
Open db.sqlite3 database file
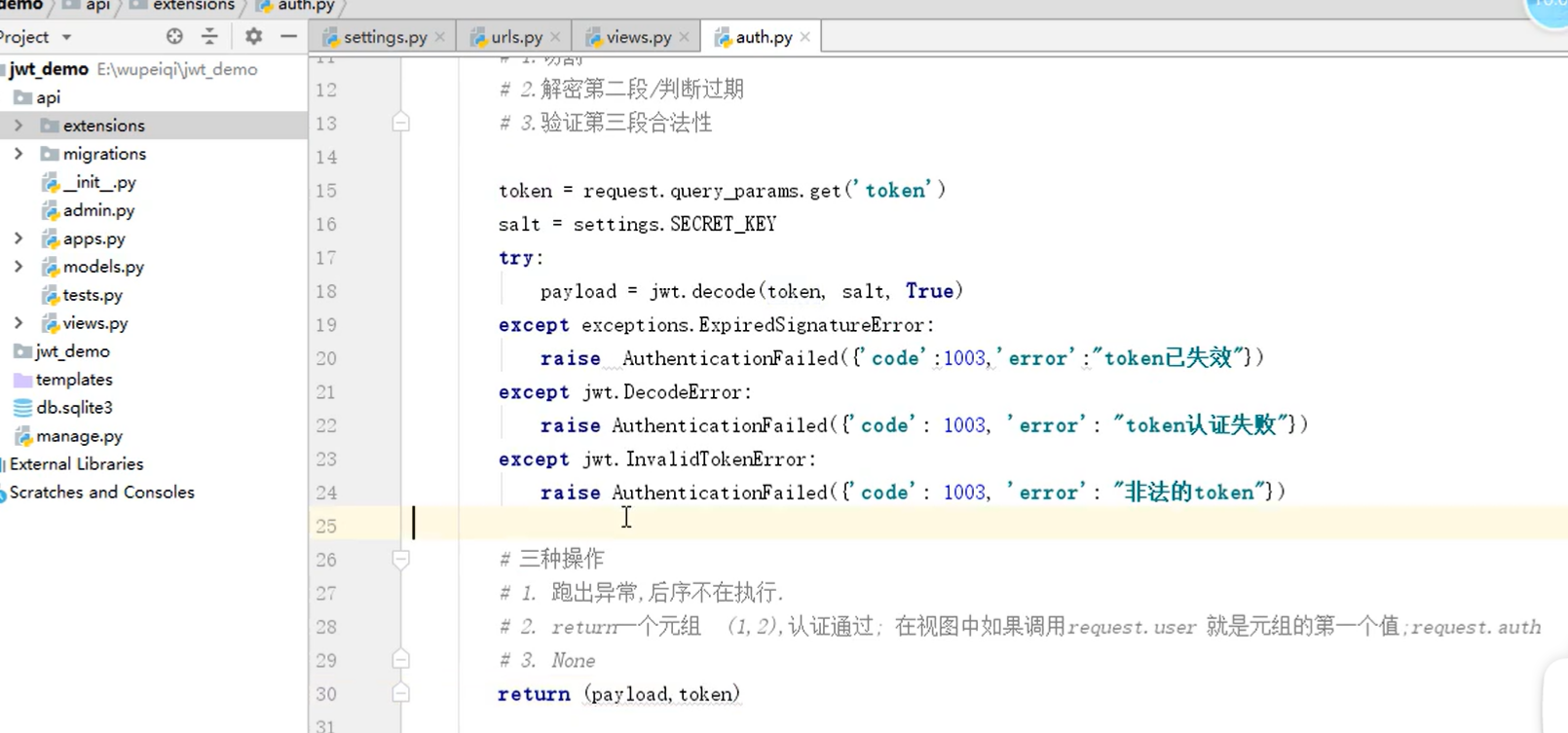click(x=74, y=408)
